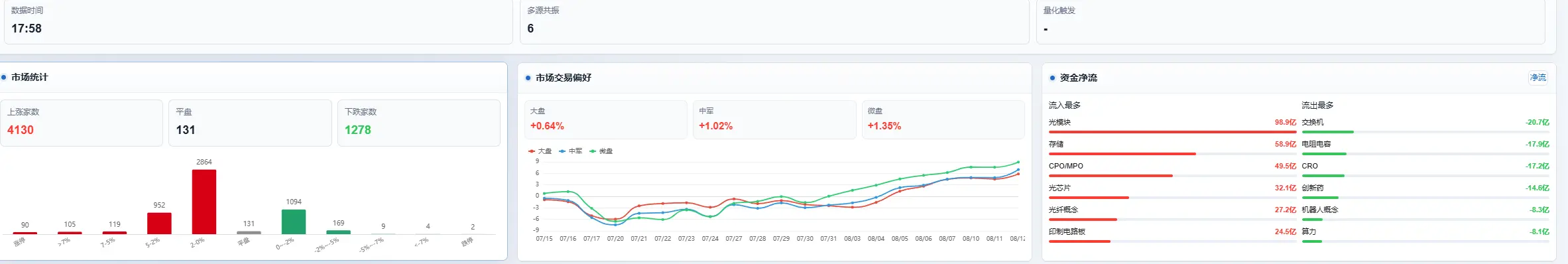Click the green -2%~-5% bar labeled 169
The height and width of the screenshot is (264, 1568).
click(x=338, y=232)
